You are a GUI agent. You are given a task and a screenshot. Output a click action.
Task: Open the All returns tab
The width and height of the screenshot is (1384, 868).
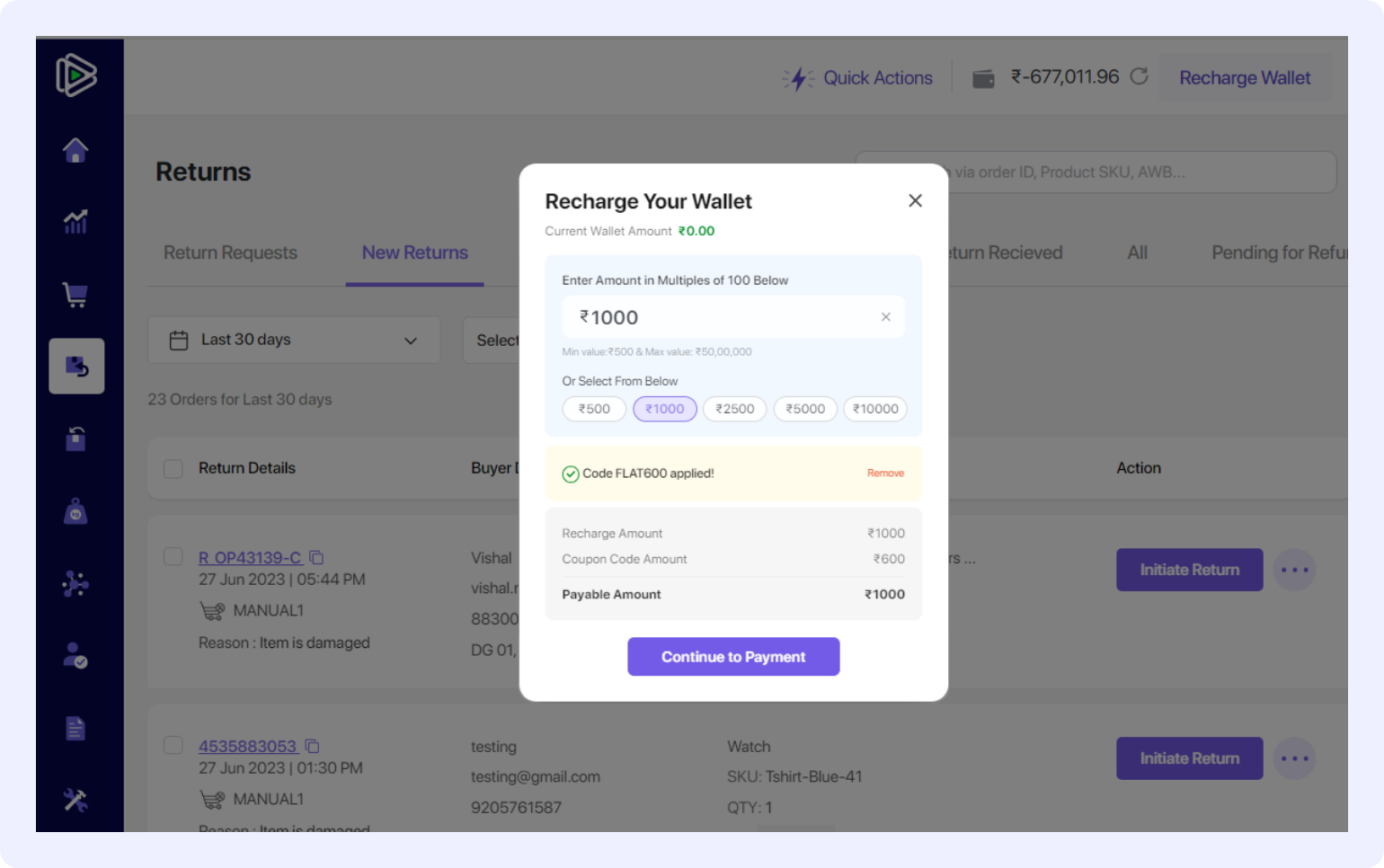click(x=1137, y=252)
